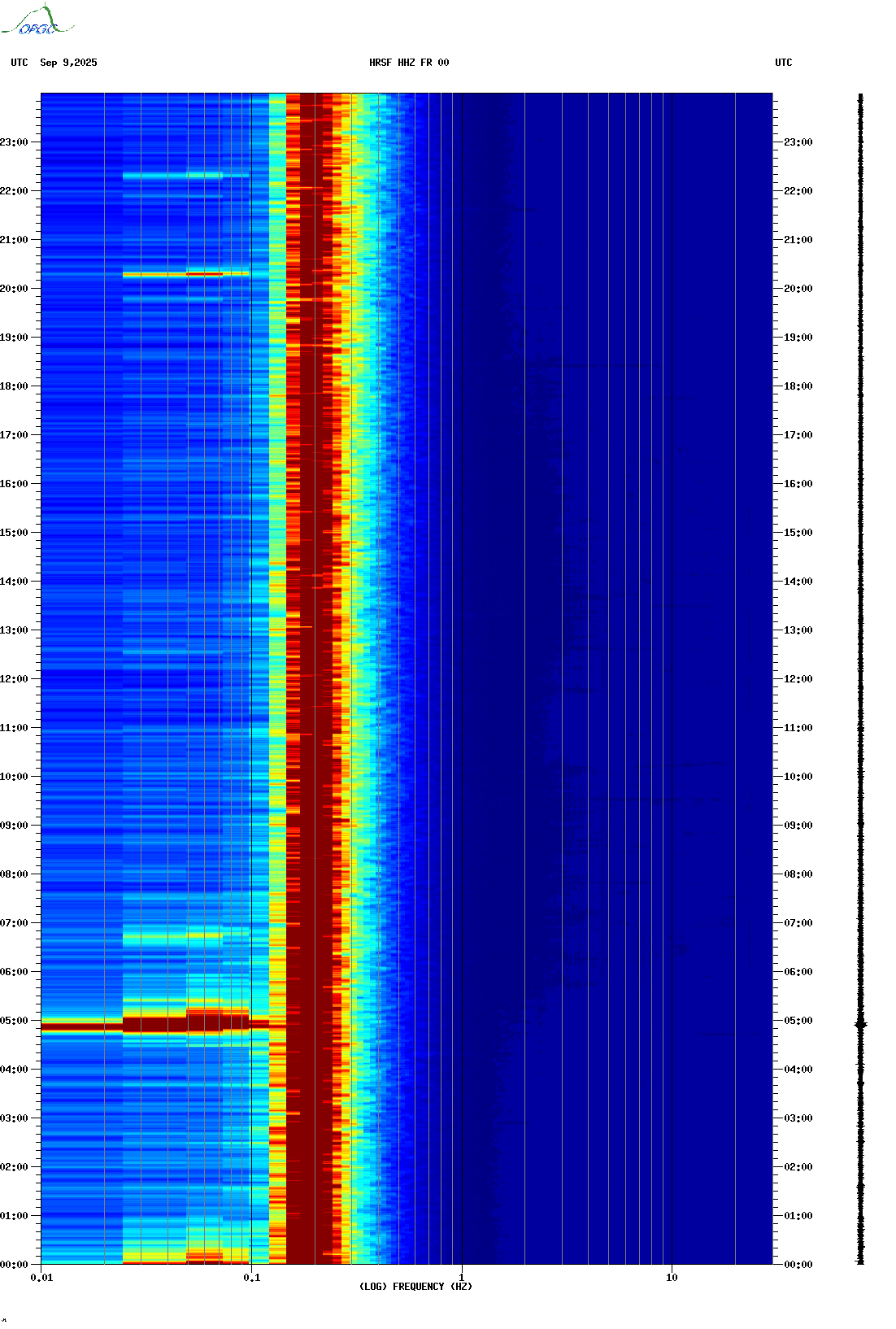Click the station title HRSF HHZ FR 00

[x=409, y=63]
